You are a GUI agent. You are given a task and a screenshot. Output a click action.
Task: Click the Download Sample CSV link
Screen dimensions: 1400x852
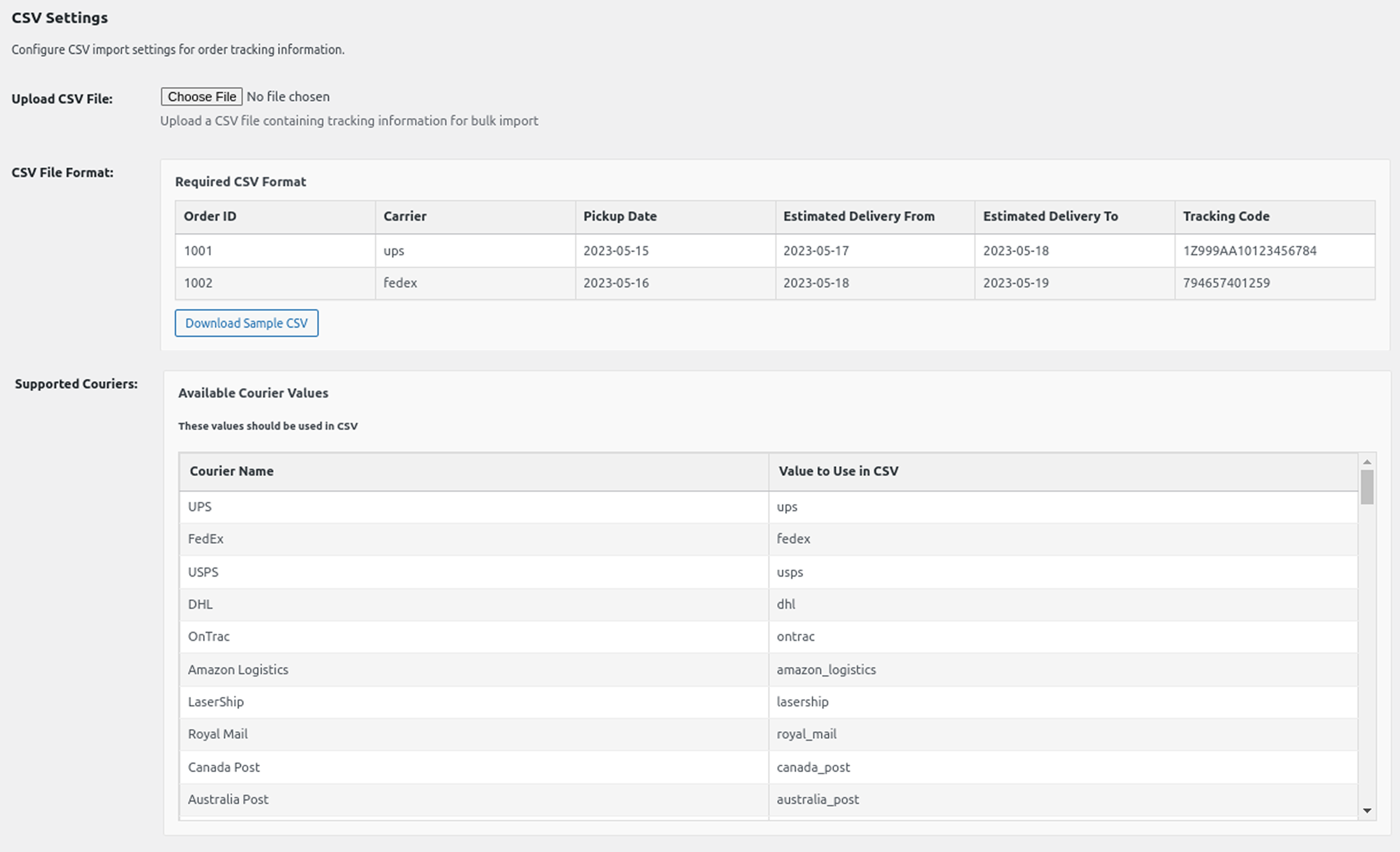pos(246,323)
